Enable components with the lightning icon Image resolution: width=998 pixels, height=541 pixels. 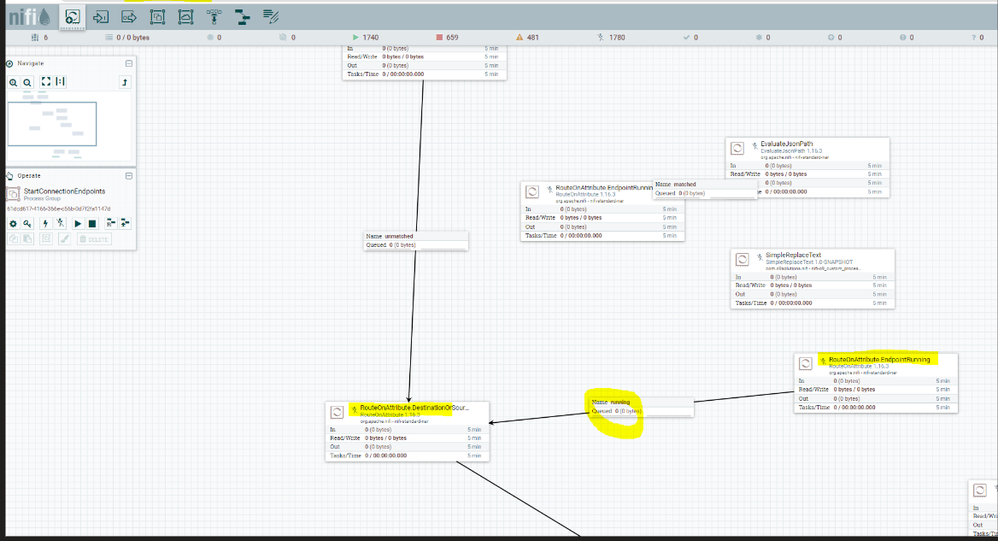45,223
